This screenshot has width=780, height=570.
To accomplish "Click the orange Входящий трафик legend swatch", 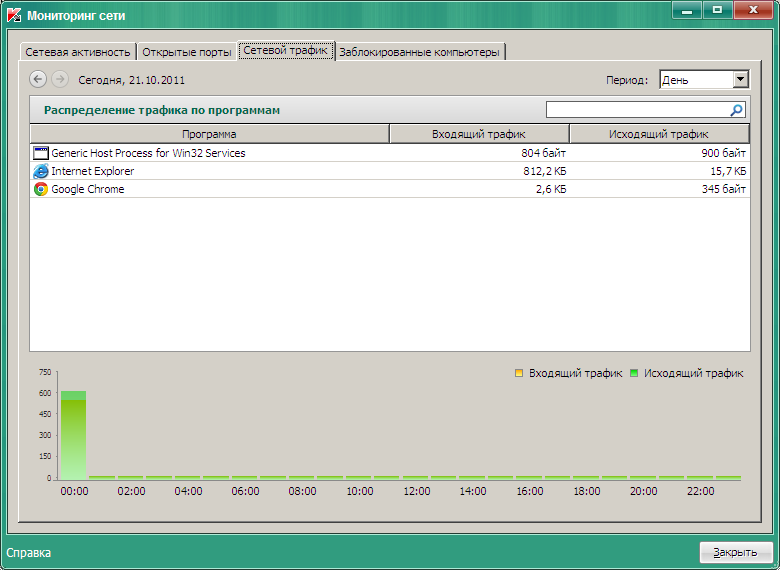I will pos(519,373).
